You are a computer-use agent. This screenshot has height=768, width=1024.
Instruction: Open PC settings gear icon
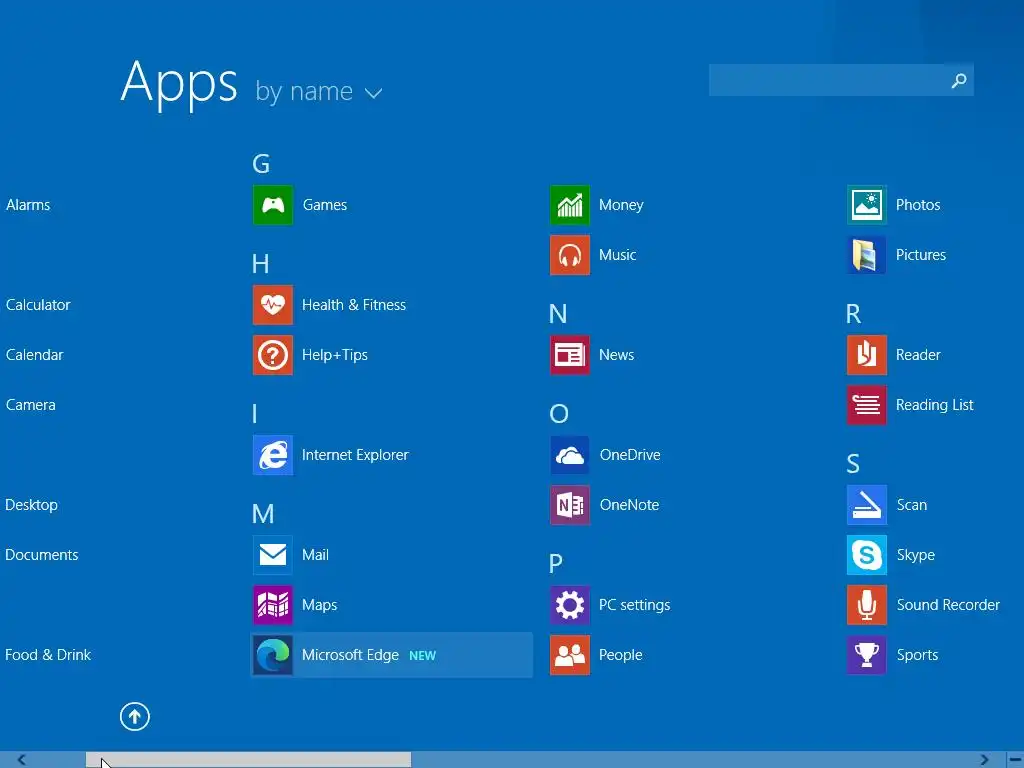(x=569, y=605)
